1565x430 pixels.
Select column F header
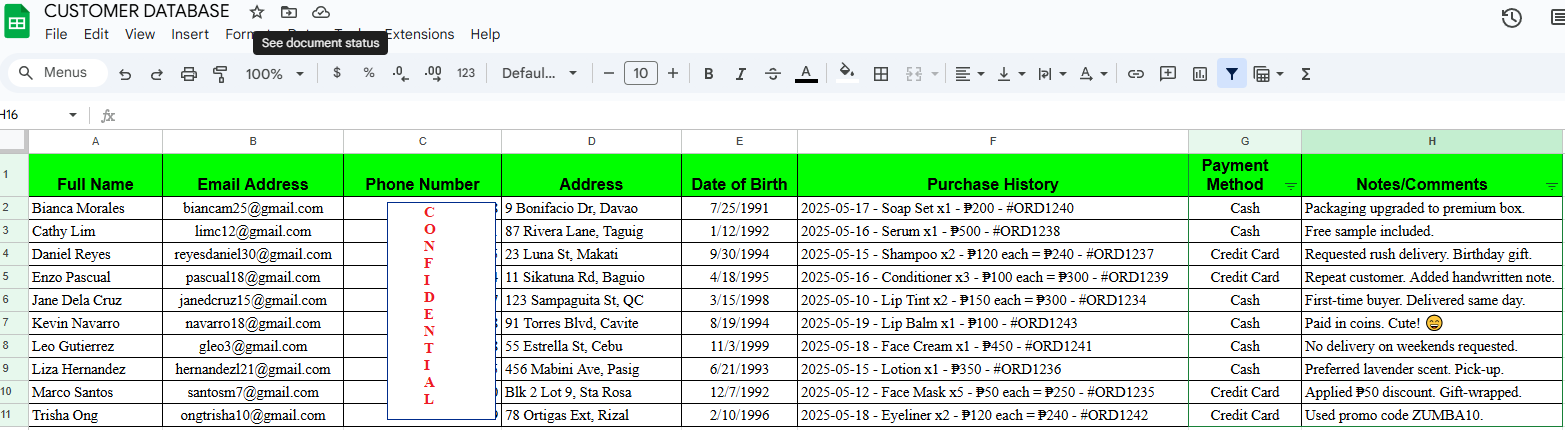point(992,141)
